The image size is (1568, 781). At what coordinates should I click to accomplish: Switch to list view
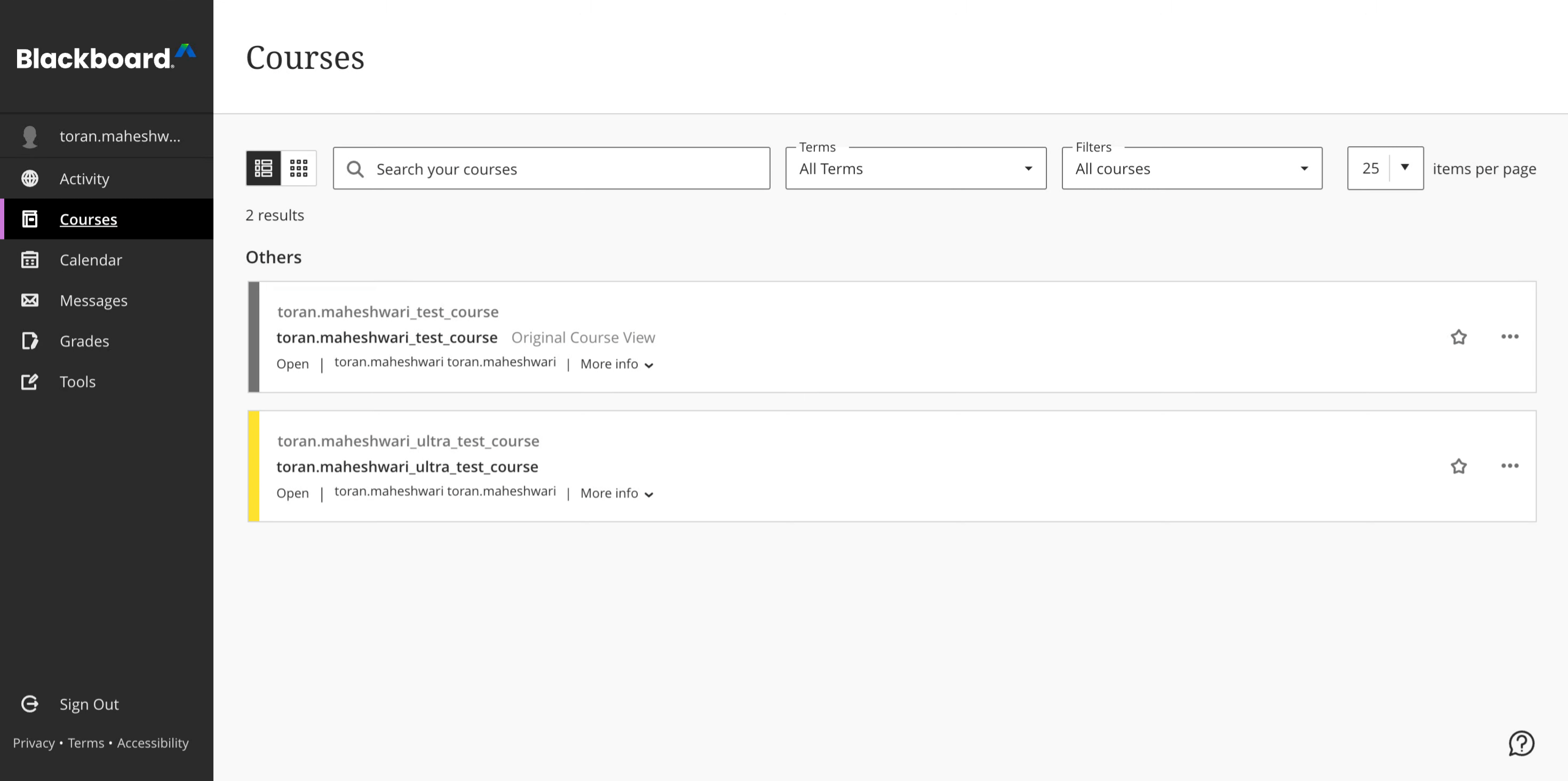263,168
